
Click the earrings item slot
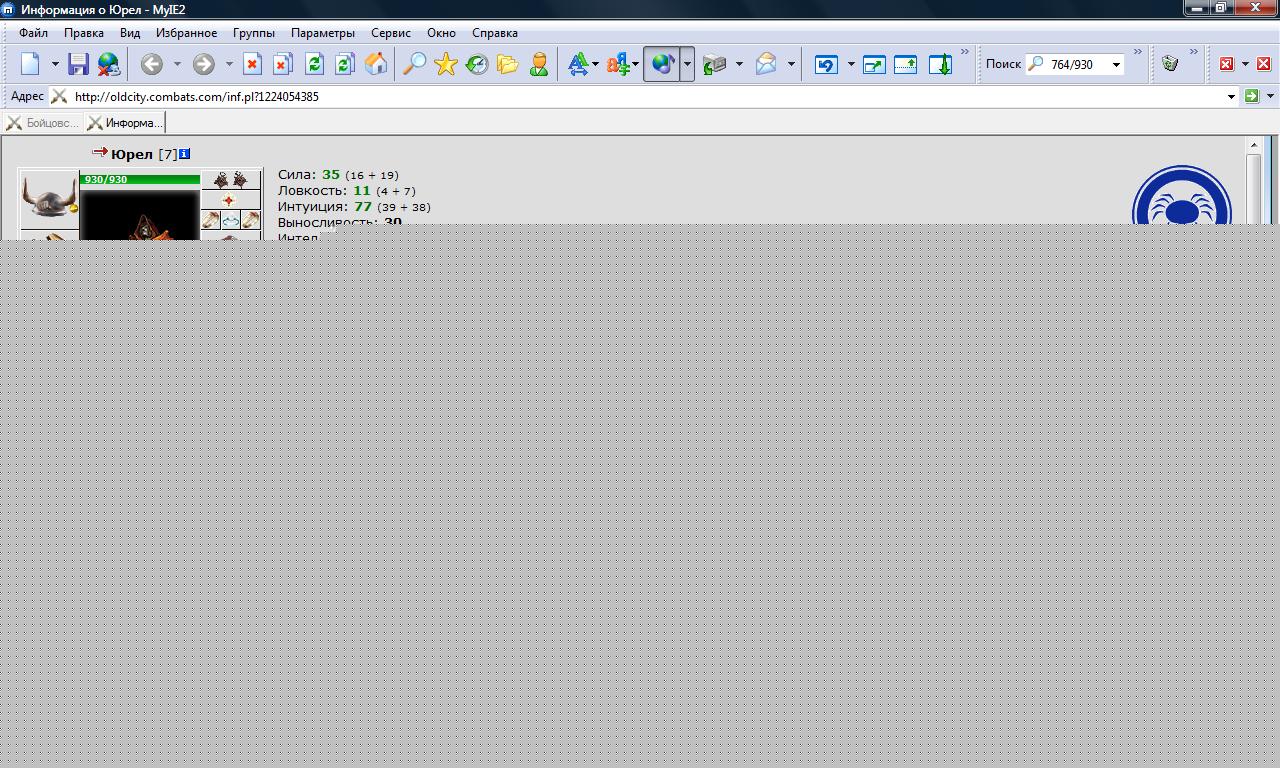point(231,180)
